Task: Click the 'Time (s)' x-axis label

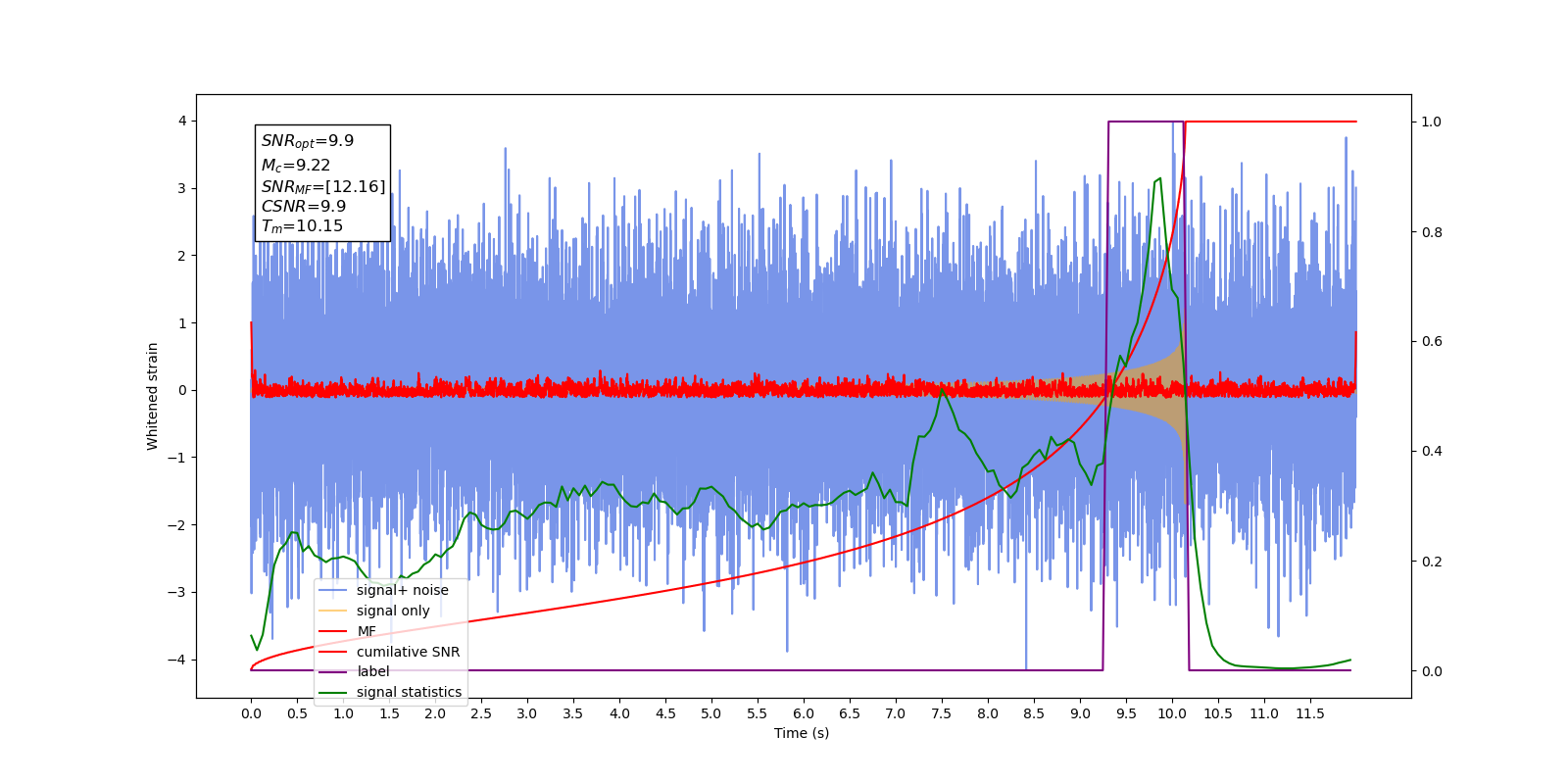Action: click(802, 733)
